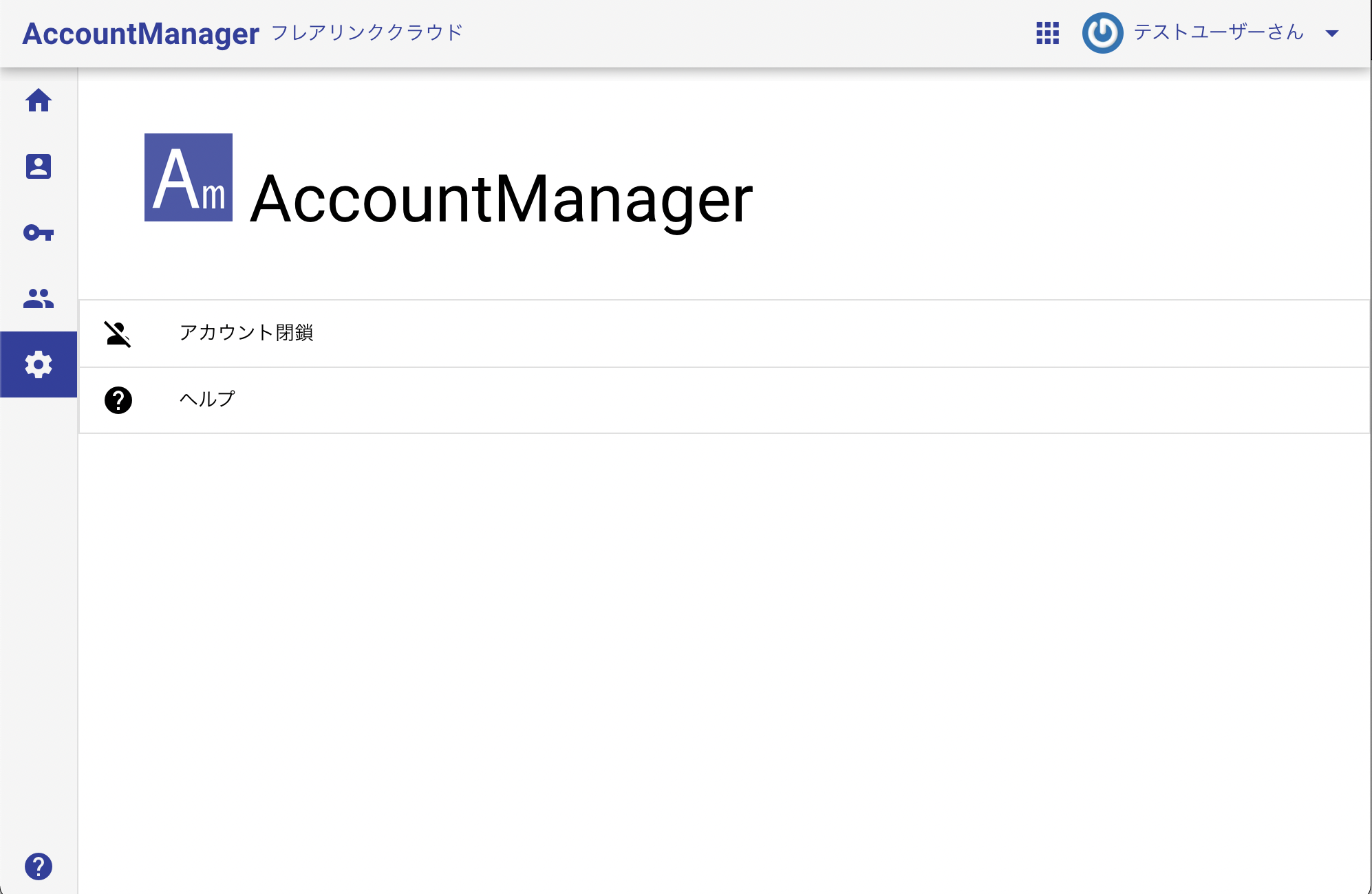Click the help icon at bottom left

pyautogui.click(x=39, y=866)
